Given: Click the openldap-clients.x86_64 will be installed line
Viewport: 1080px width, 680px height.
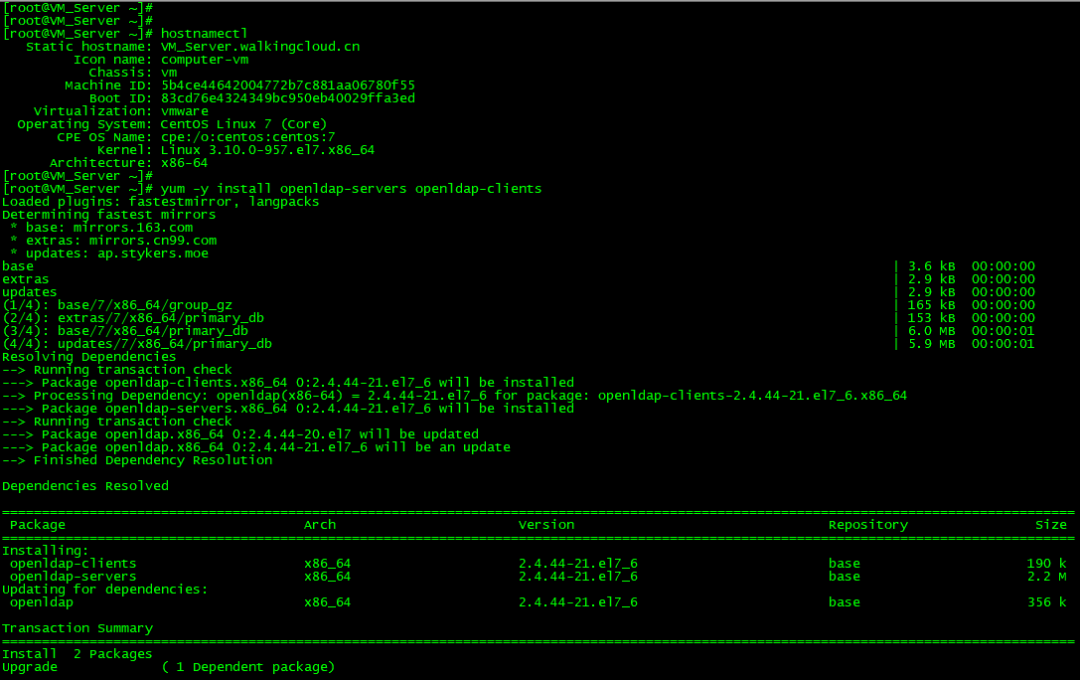Looking at the screenshot, I should click(288, 383).
